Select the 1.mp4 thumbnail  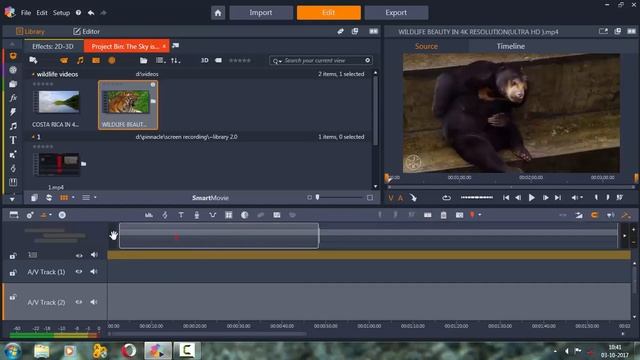coord(56,164)
